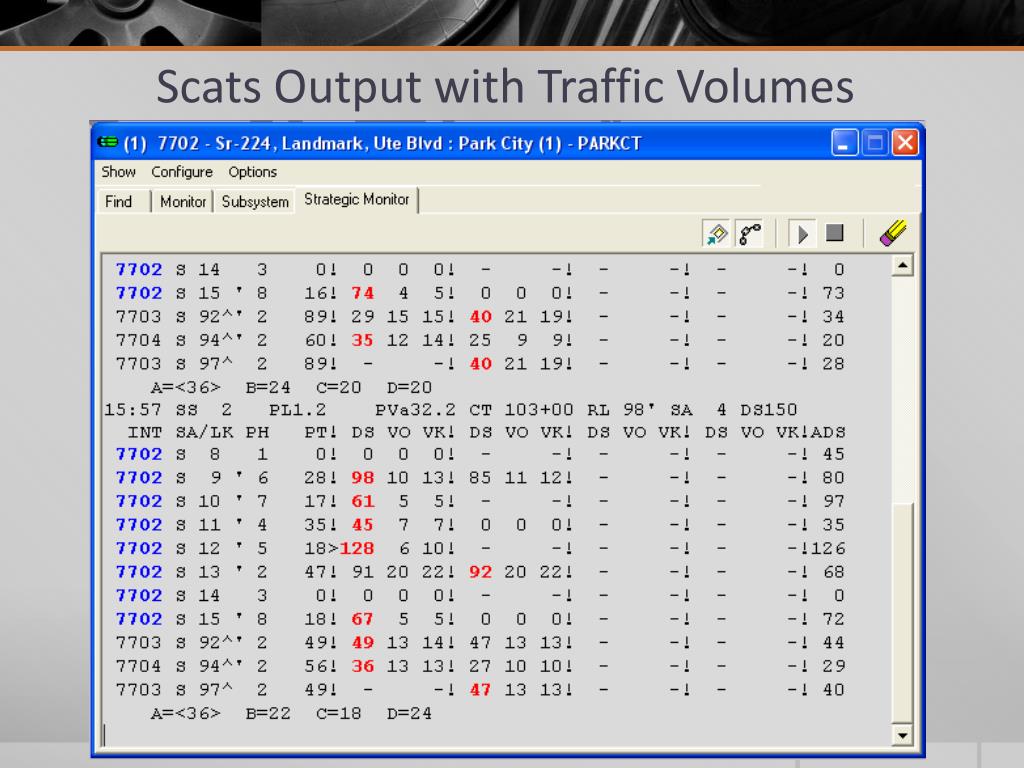
Task: Click the scrollbar up arrow
Action: tap(902, 265)
